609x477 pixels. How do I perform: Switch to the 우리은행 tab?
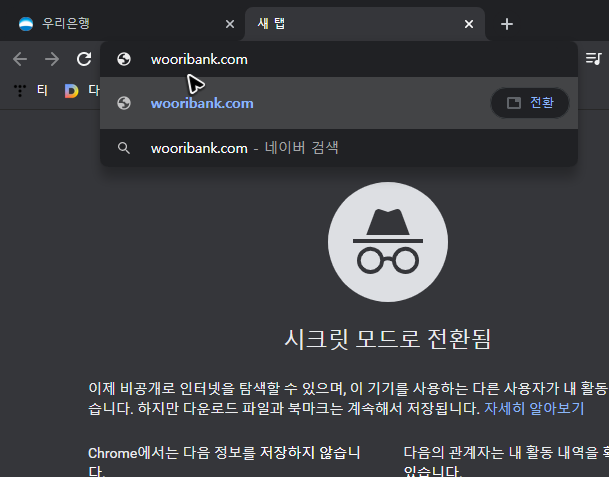124,24
